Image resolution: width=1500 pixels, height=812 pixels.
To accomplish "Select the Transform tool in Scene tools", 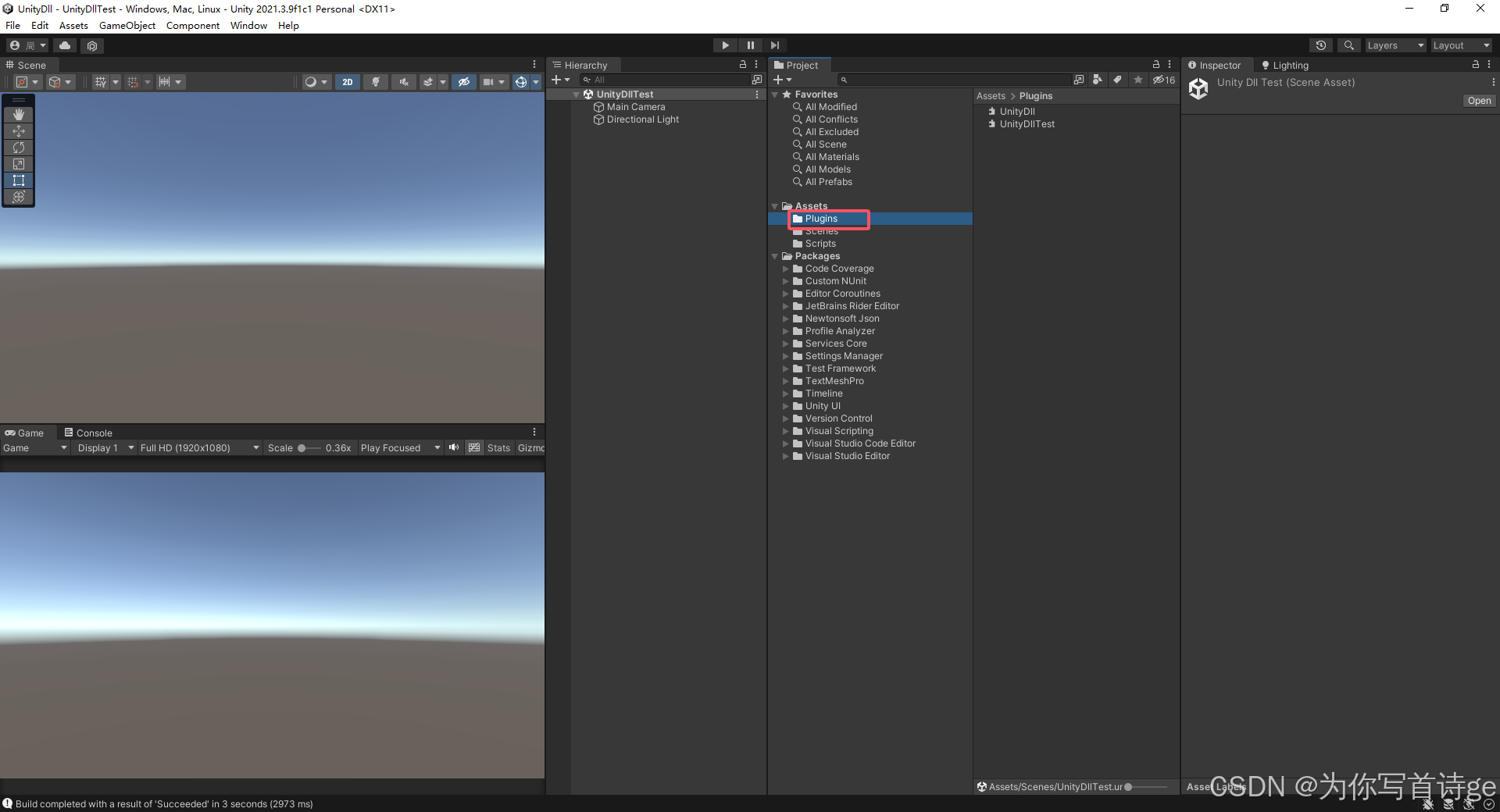I will [19, 197].
